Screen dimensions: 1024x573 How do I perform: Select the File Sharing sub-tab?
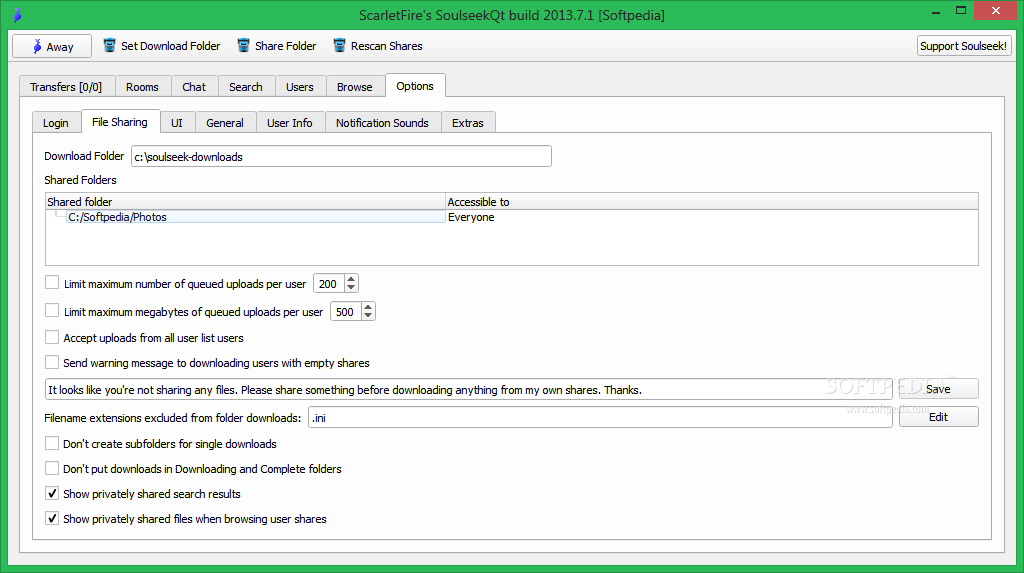coord(120,122)
